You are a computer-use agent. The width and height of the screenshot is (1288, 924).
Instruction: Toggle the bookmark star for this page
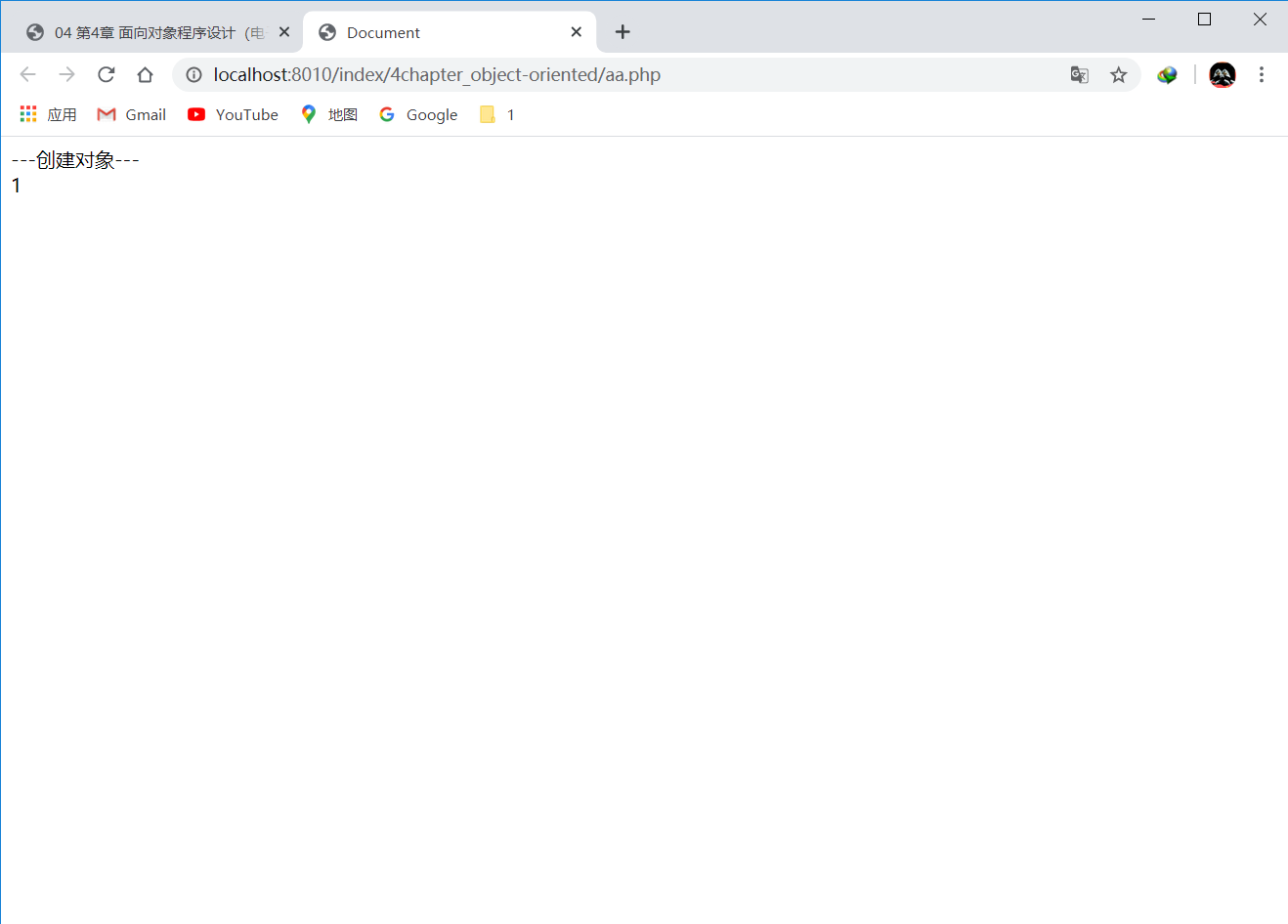tap(1118, 74)
